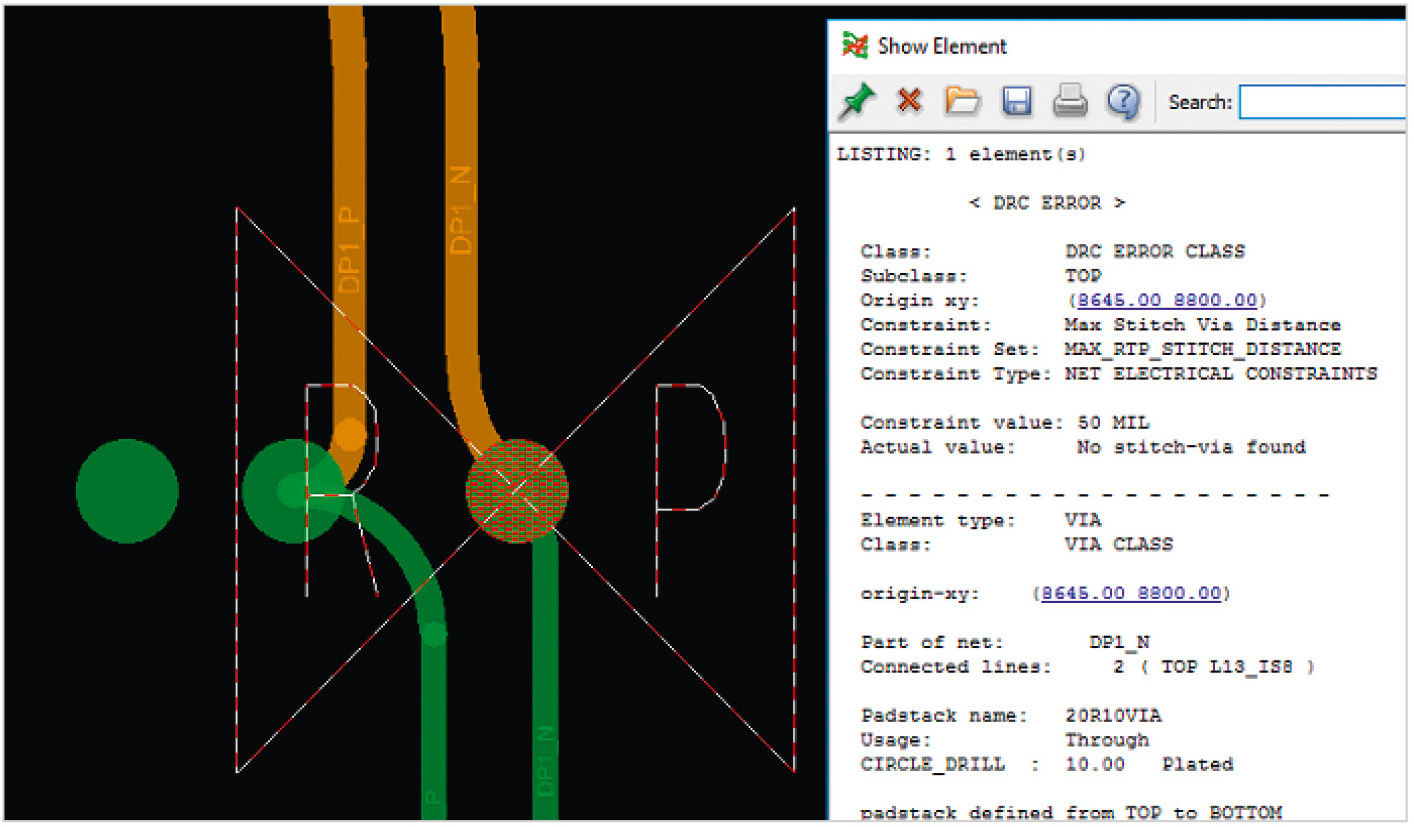Open help with the question mark icon

click(x=1124, y=101)
